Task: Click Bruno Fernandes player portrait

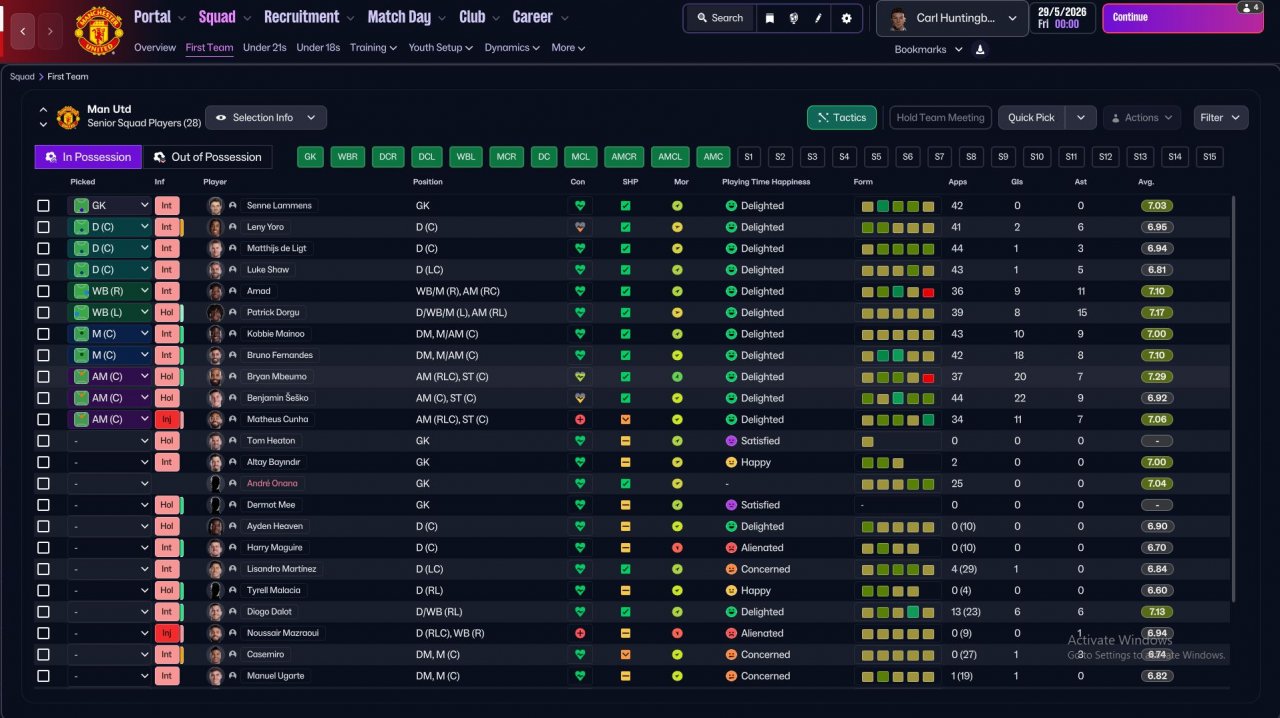Action: pyautogui.click(x=215, y=356)
